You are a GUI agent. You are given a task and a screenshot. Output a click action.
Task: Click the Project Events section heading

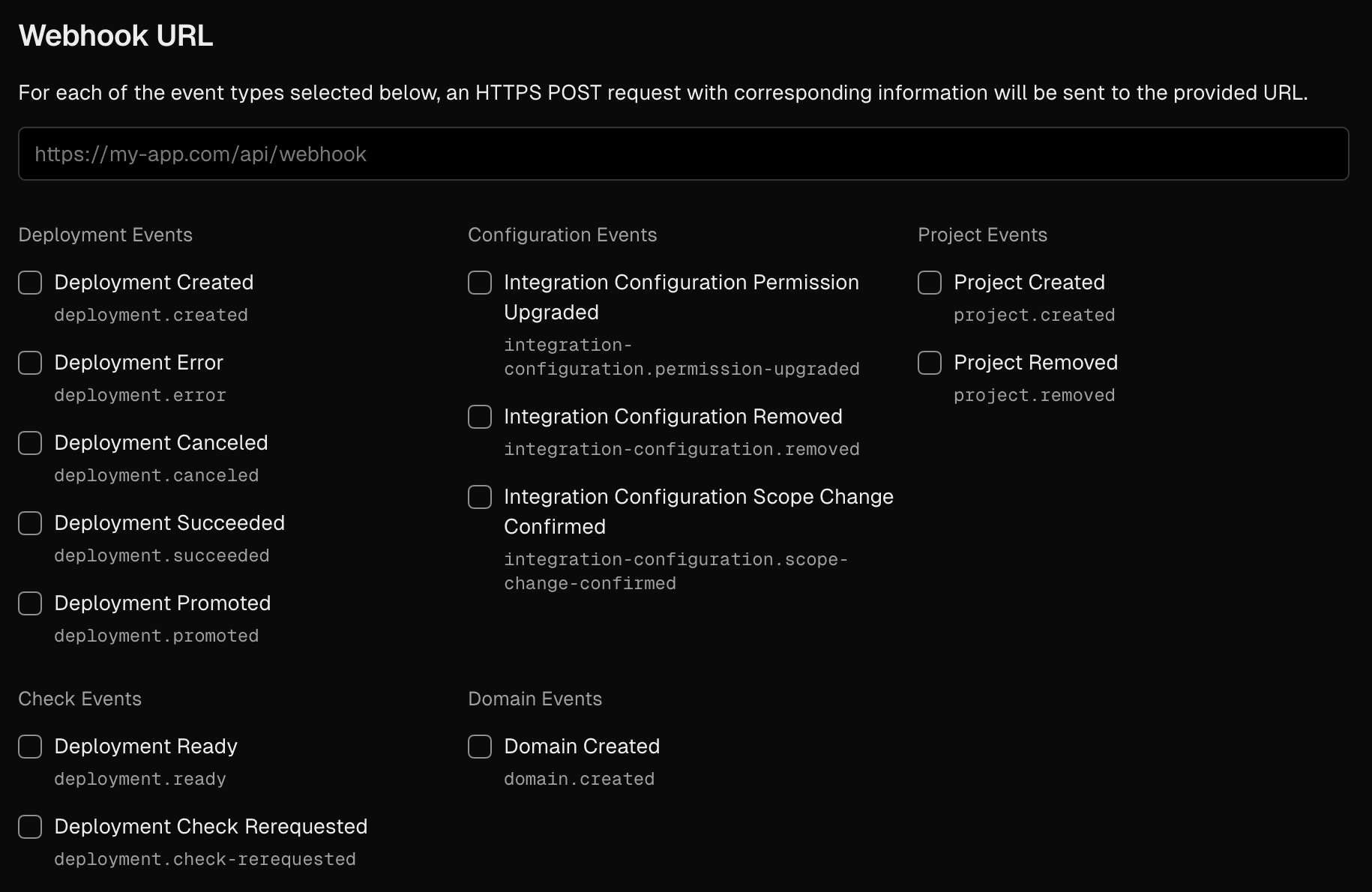click(x=982, y=235)
